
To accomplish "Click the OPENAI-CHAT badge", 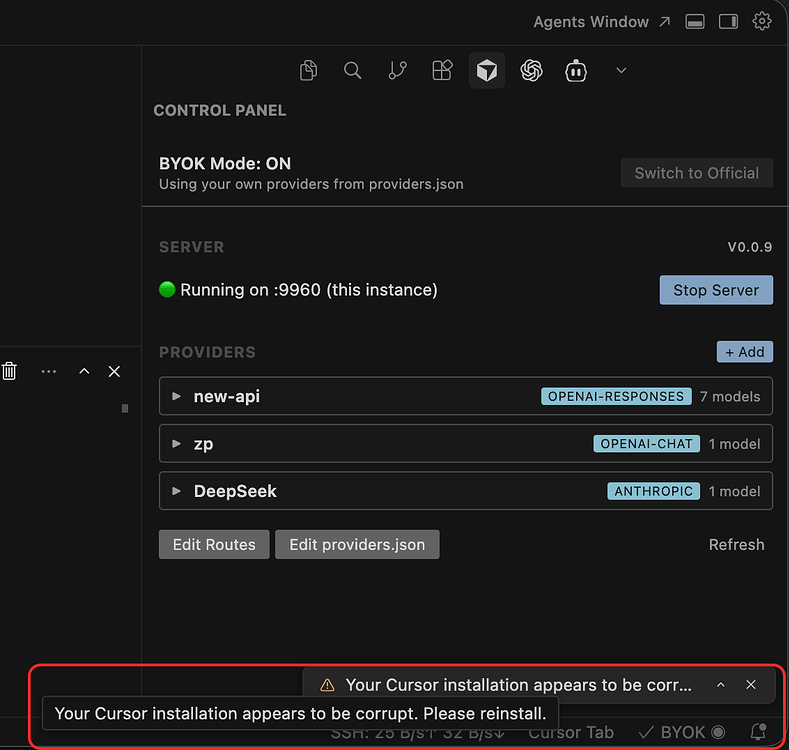I will (x=647, y=443).
